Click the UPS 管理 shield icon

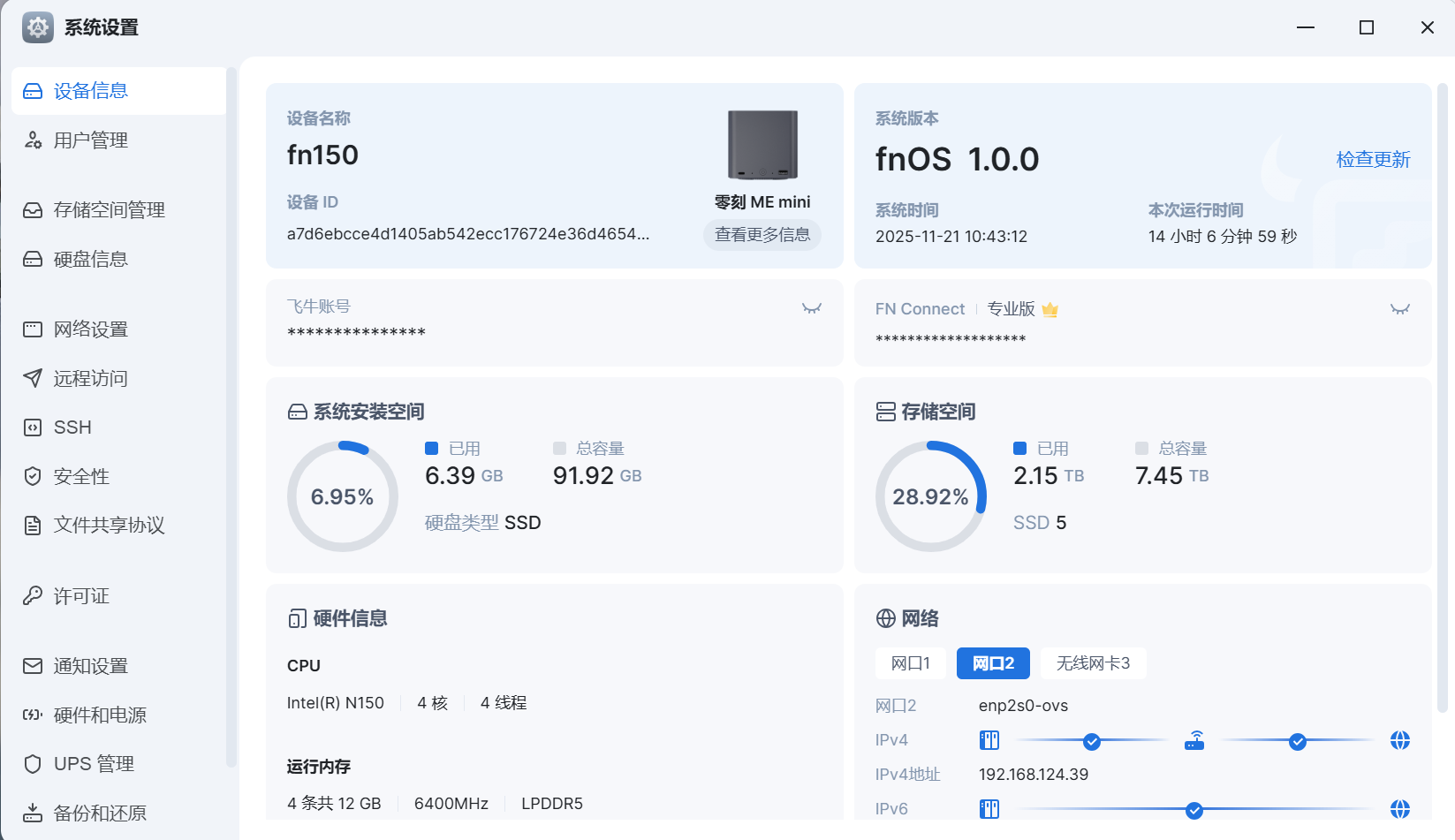(x=33, y=764)
